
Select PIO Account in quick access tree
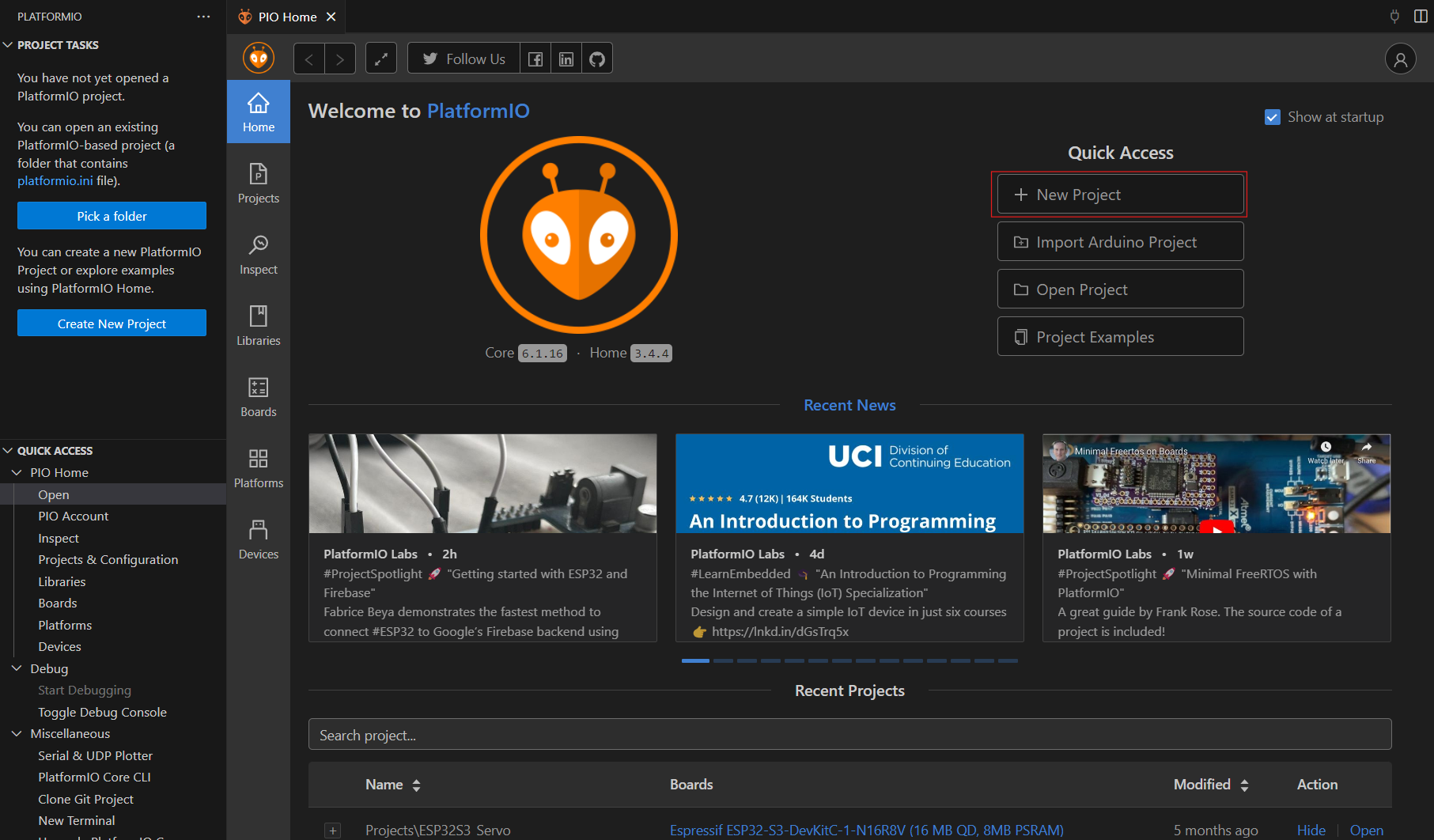[x=113, y=516]
